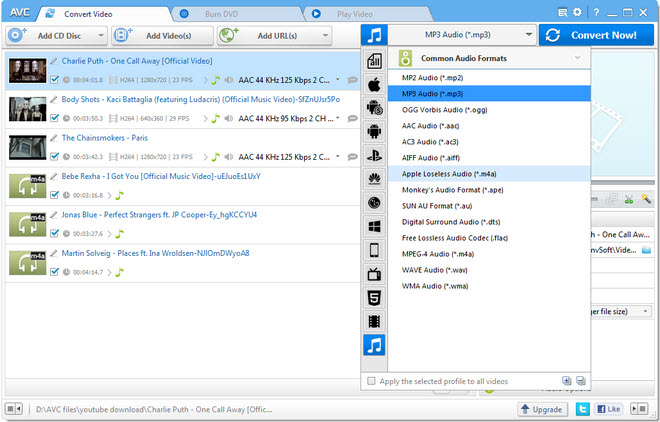
Task: Click the scissors cut tool icon
Action: (x=629, y=199)
